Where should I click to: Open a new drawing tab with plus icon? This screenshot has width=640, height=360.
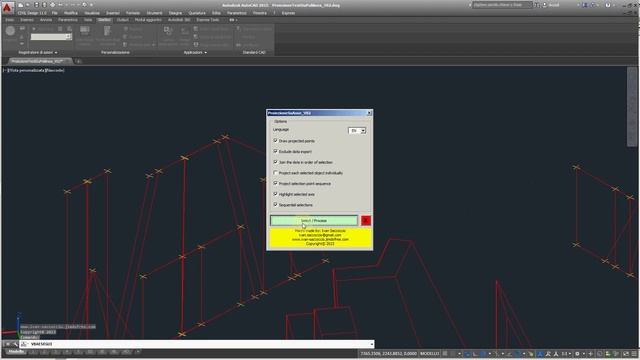click(x=79, y=61)
